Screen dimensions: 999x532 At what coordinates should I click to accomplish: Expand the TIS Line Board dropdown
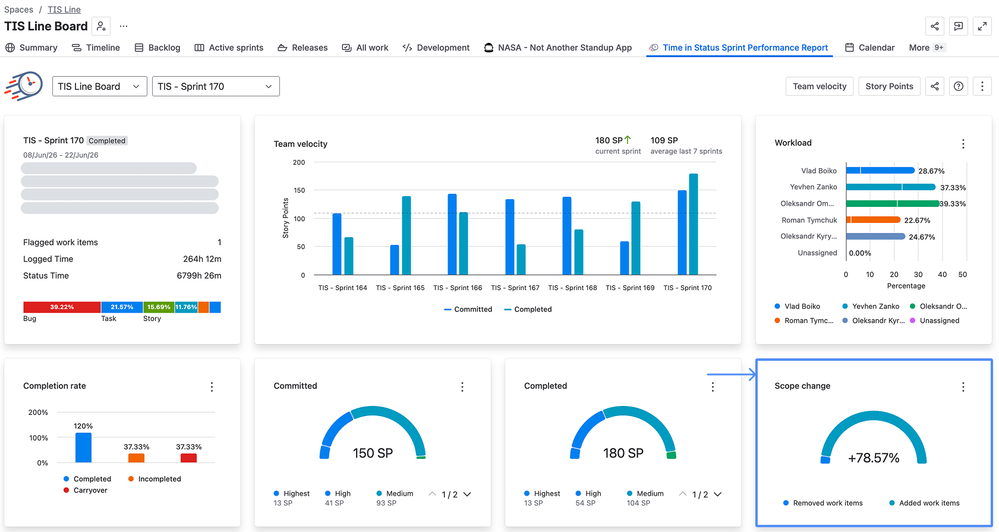(x=99, y=87)
